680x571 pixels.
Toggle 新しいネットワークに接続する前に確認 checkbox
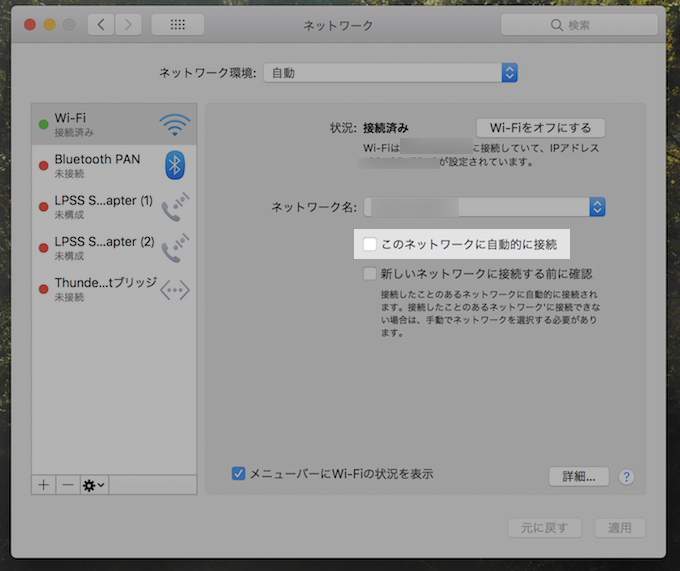pyautogui.click(x=370, y=273)
